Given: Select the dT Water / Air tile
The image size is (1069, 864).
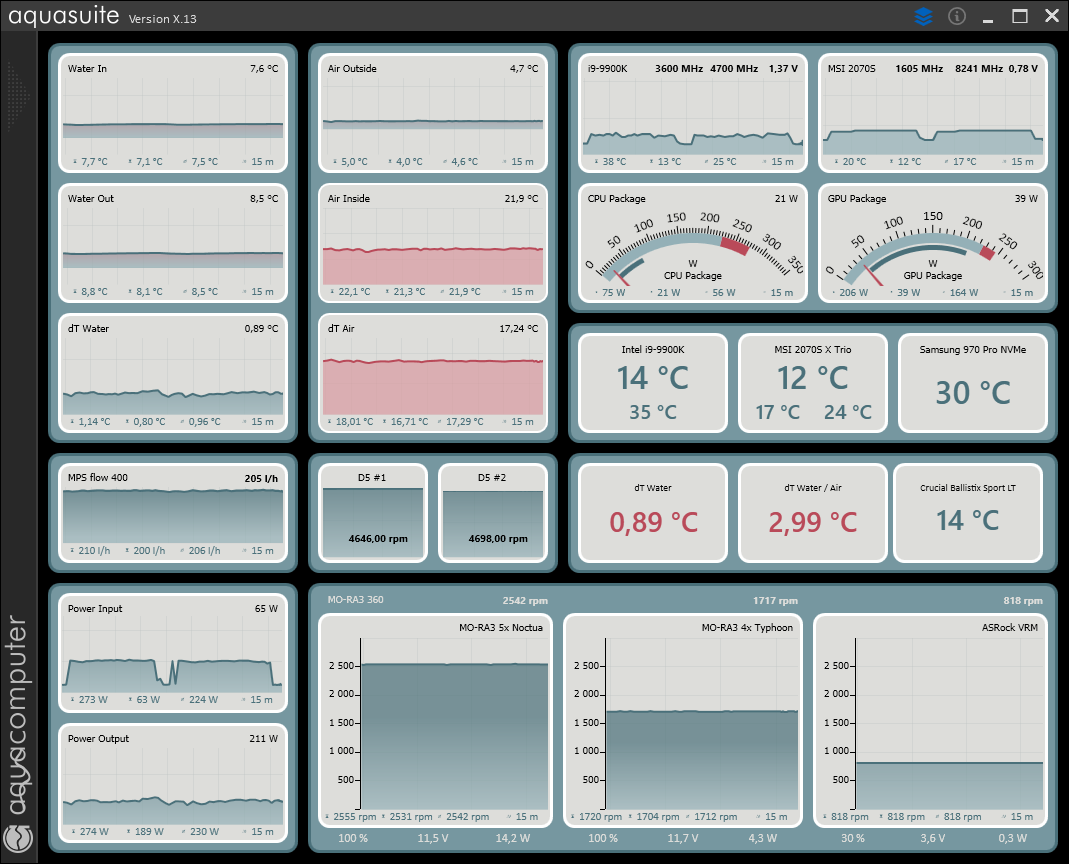Looking at the screenshot, I should 813,513.
